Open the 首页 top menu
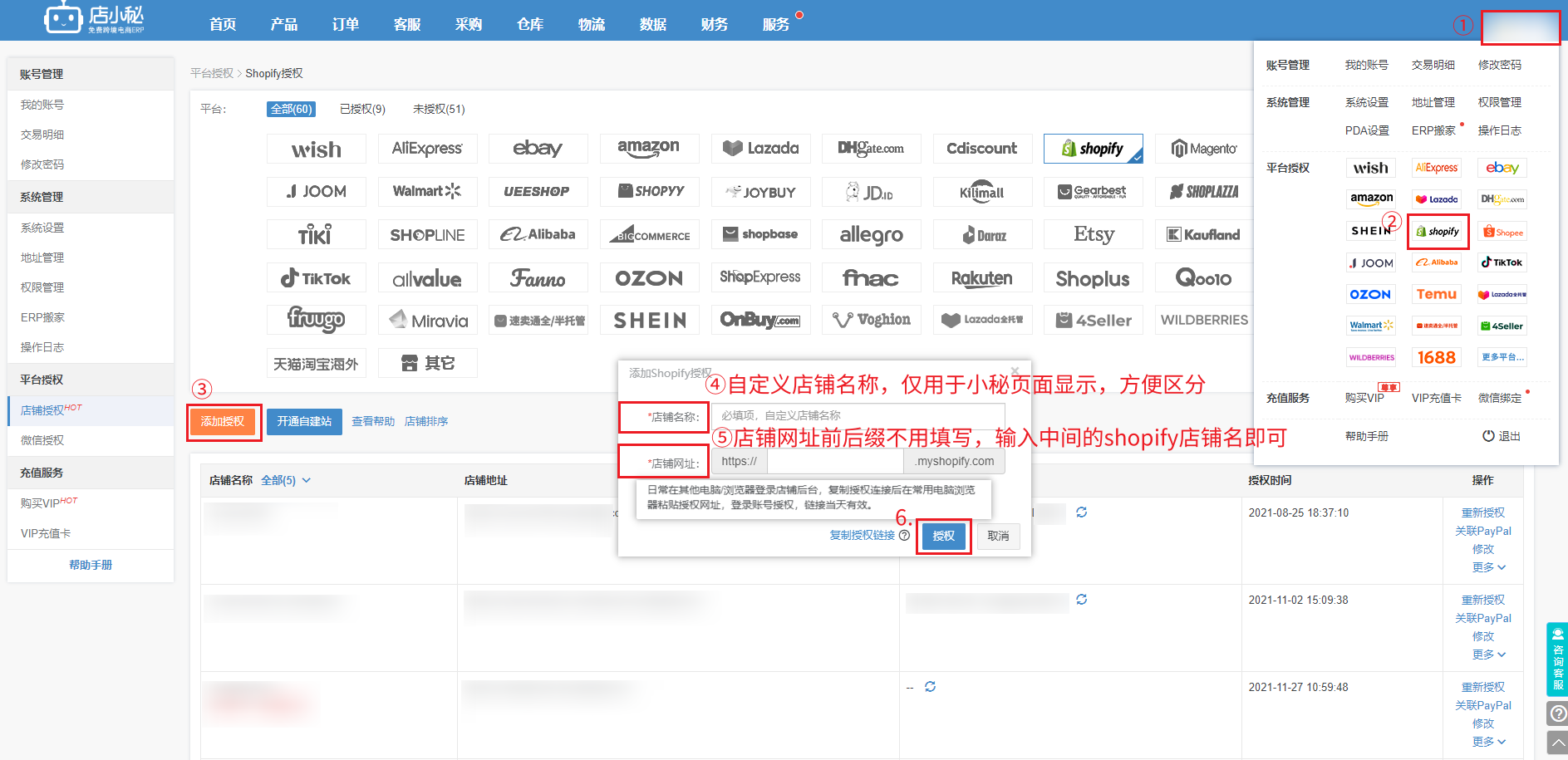The height and width of the screenshot is (760, 1568). coord(223,24)
